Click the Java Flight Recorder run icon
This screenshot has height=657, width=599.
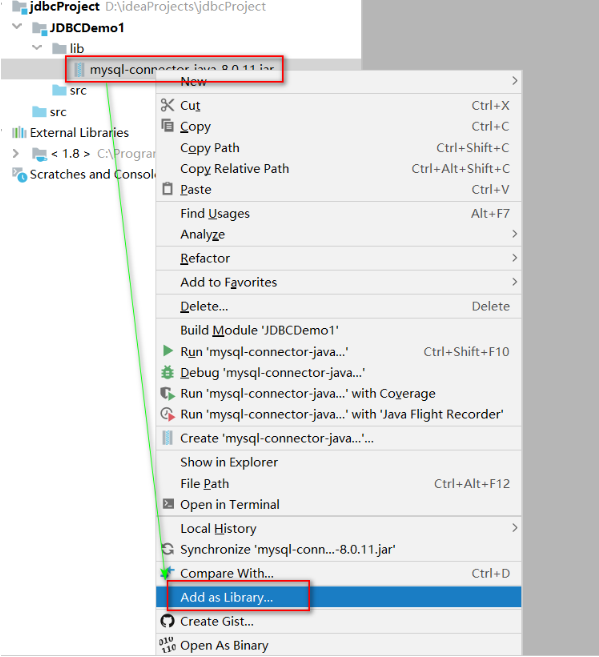(168, 414)
